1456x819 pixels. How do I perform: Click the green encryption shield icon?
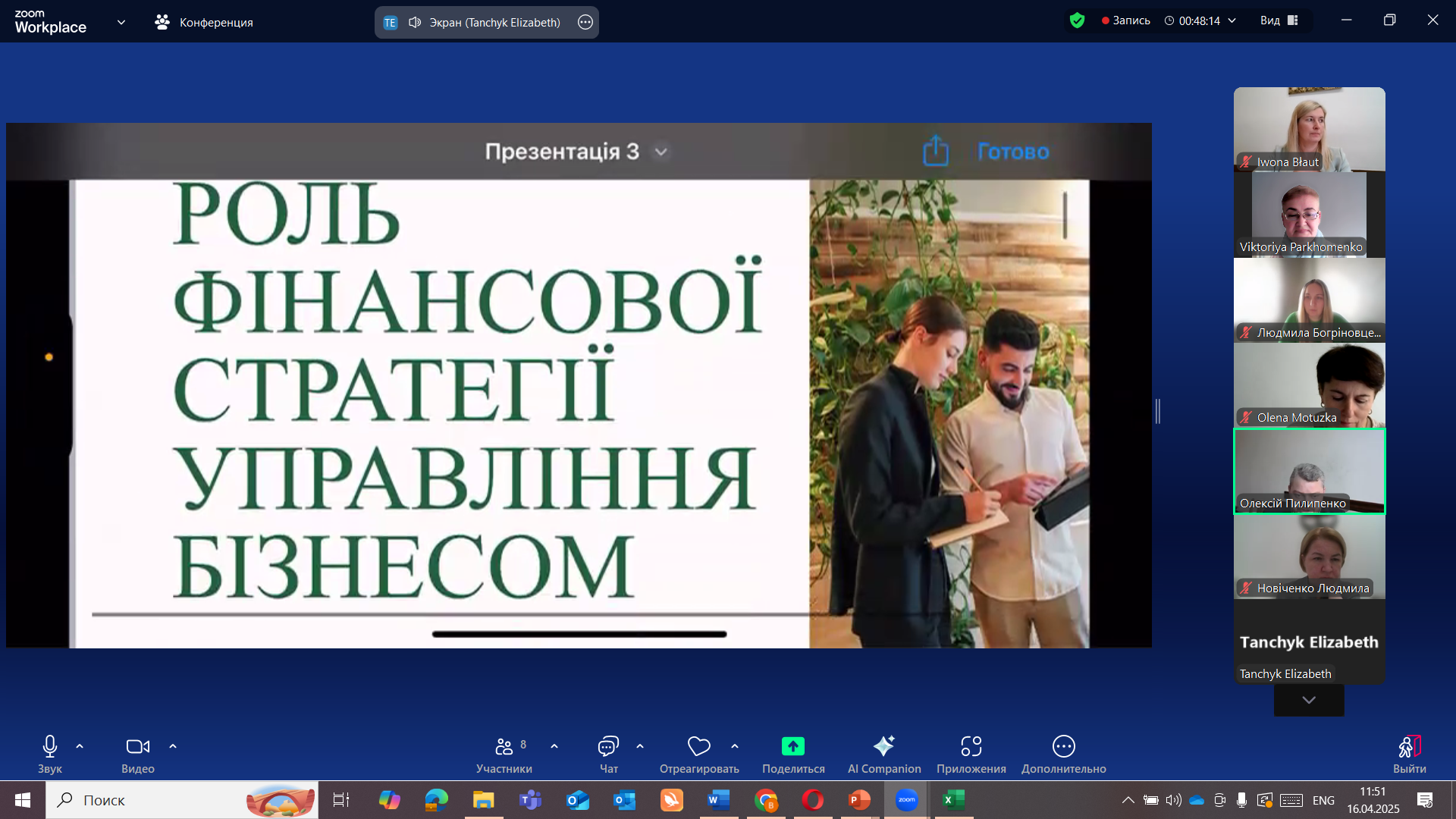(x=1077, y=20)
